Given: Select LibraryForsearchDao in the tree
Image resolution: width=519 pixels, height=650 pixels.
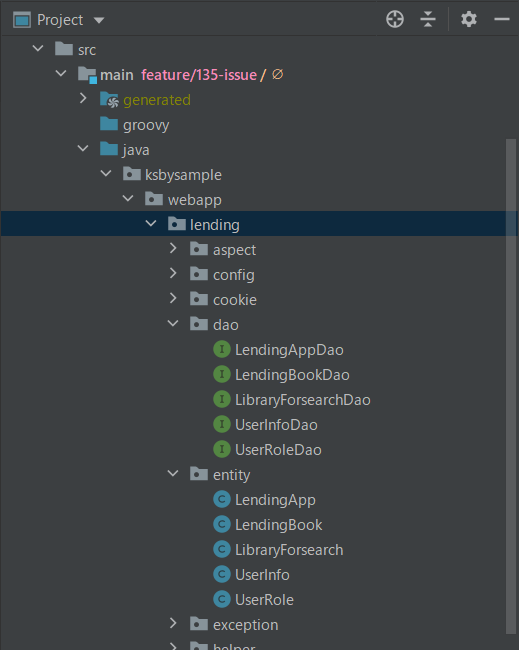Looking at the screenshot, I should (x=303, y=400).
